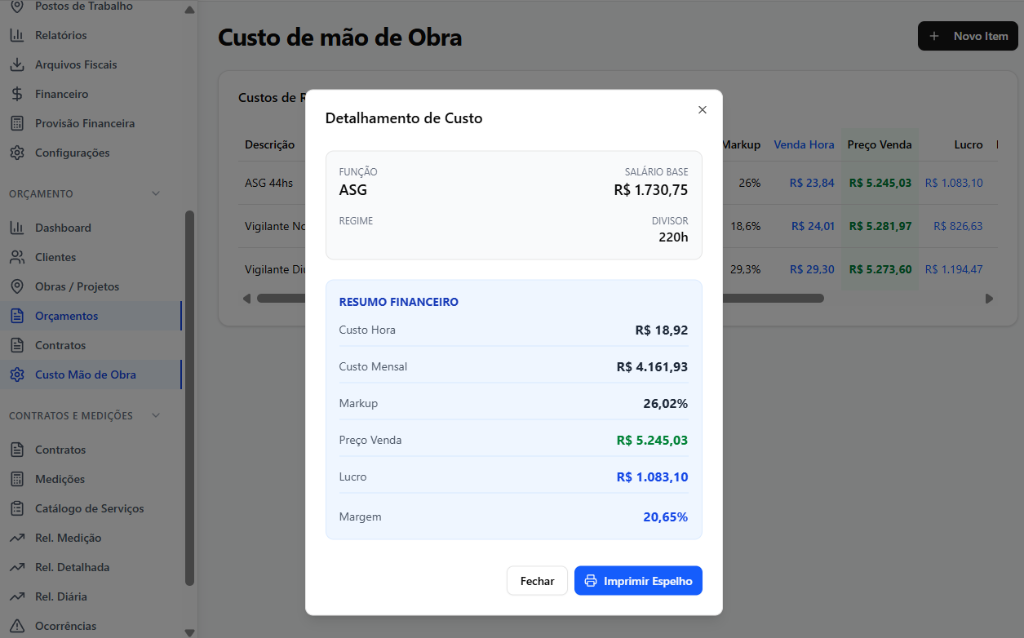Click the Custo Mão de Obra gear icon

click(x=17, y=375)
